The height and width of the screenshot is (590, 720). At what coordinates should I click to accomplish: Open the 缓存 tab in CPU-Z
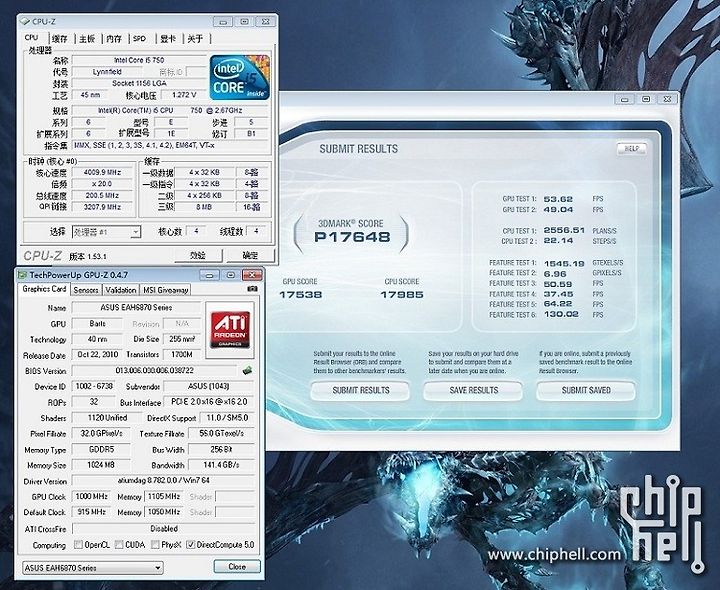60,39
